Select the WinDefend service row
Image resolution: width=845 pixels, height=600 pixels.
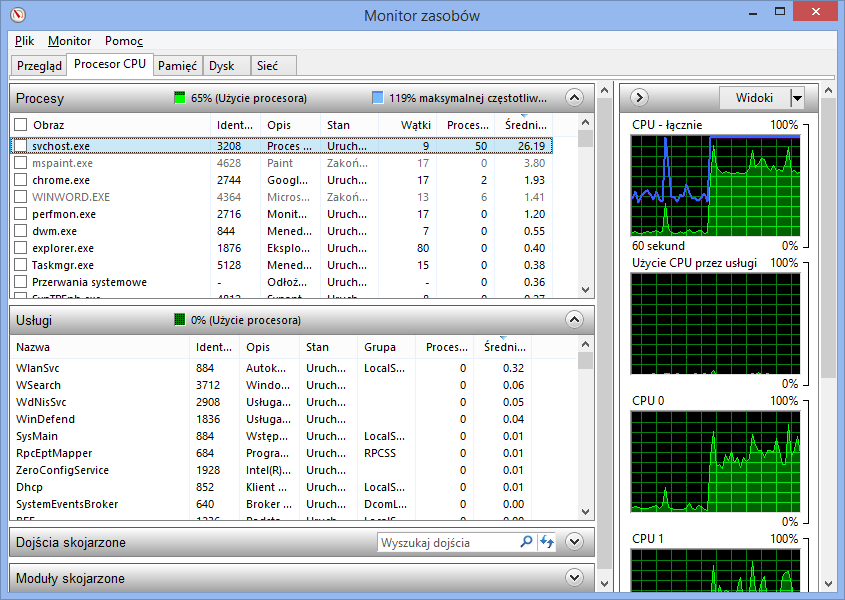point(271,419)
